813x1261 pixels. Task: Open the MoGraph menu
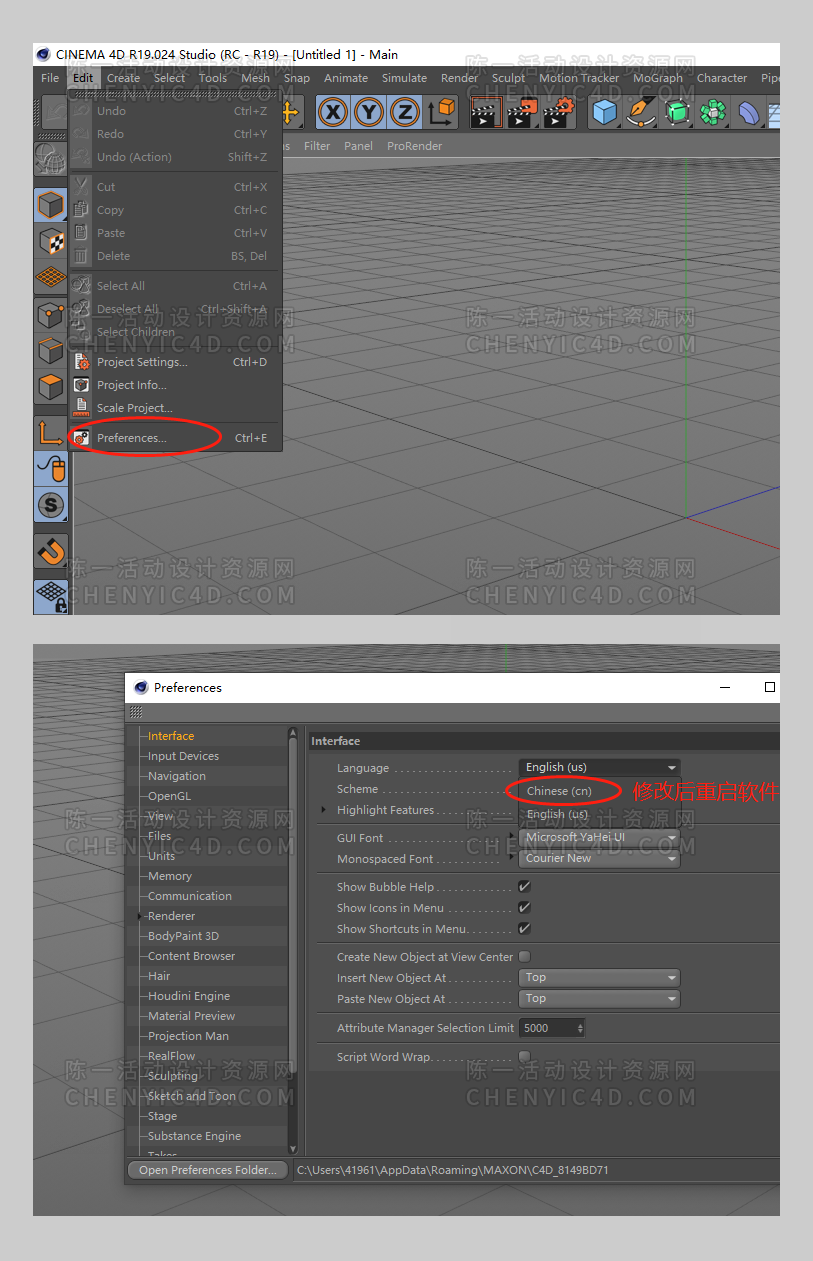[x=658, y=78]
